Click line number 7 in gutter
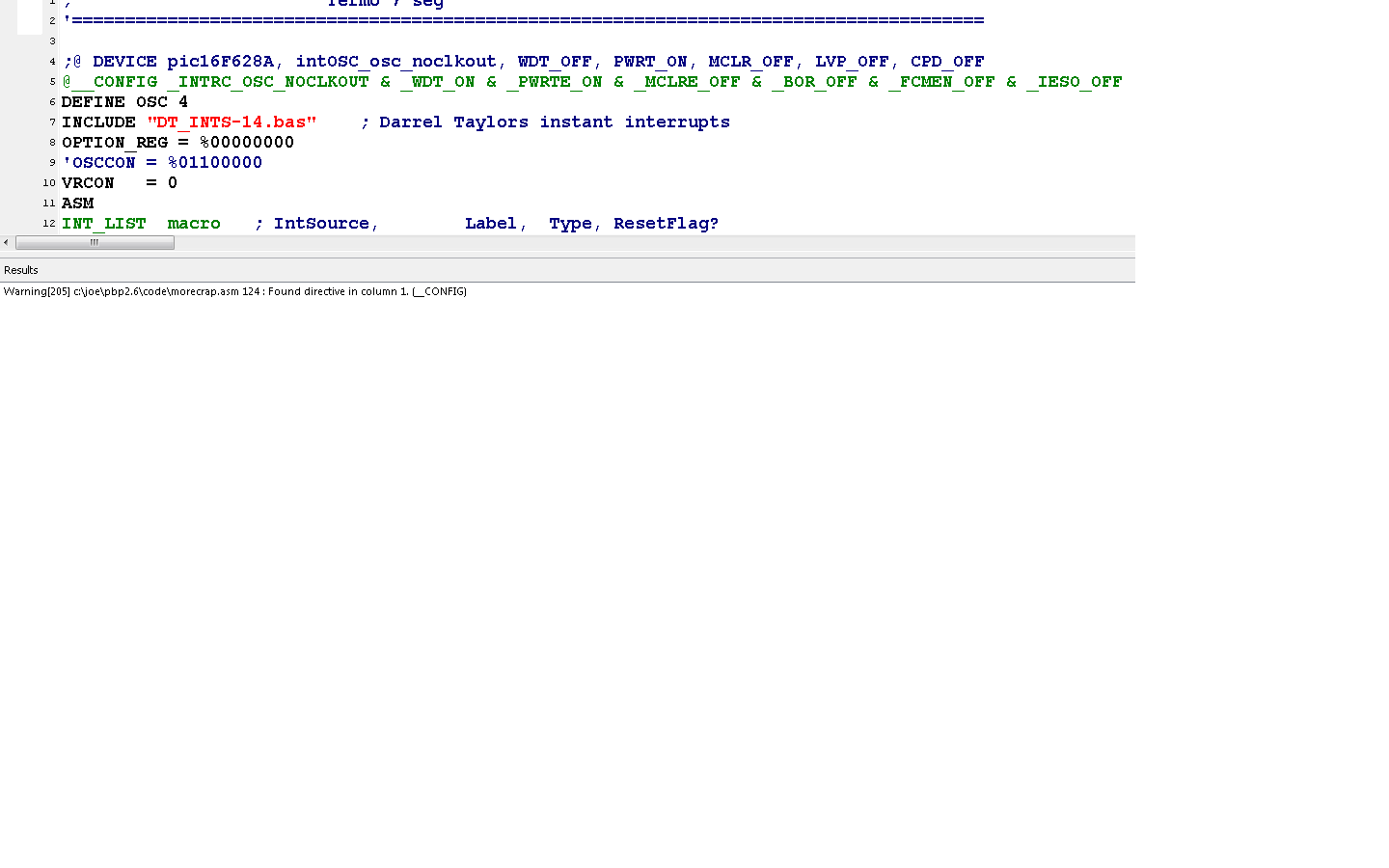1389x868 pixels. click(x=52, y=122)
